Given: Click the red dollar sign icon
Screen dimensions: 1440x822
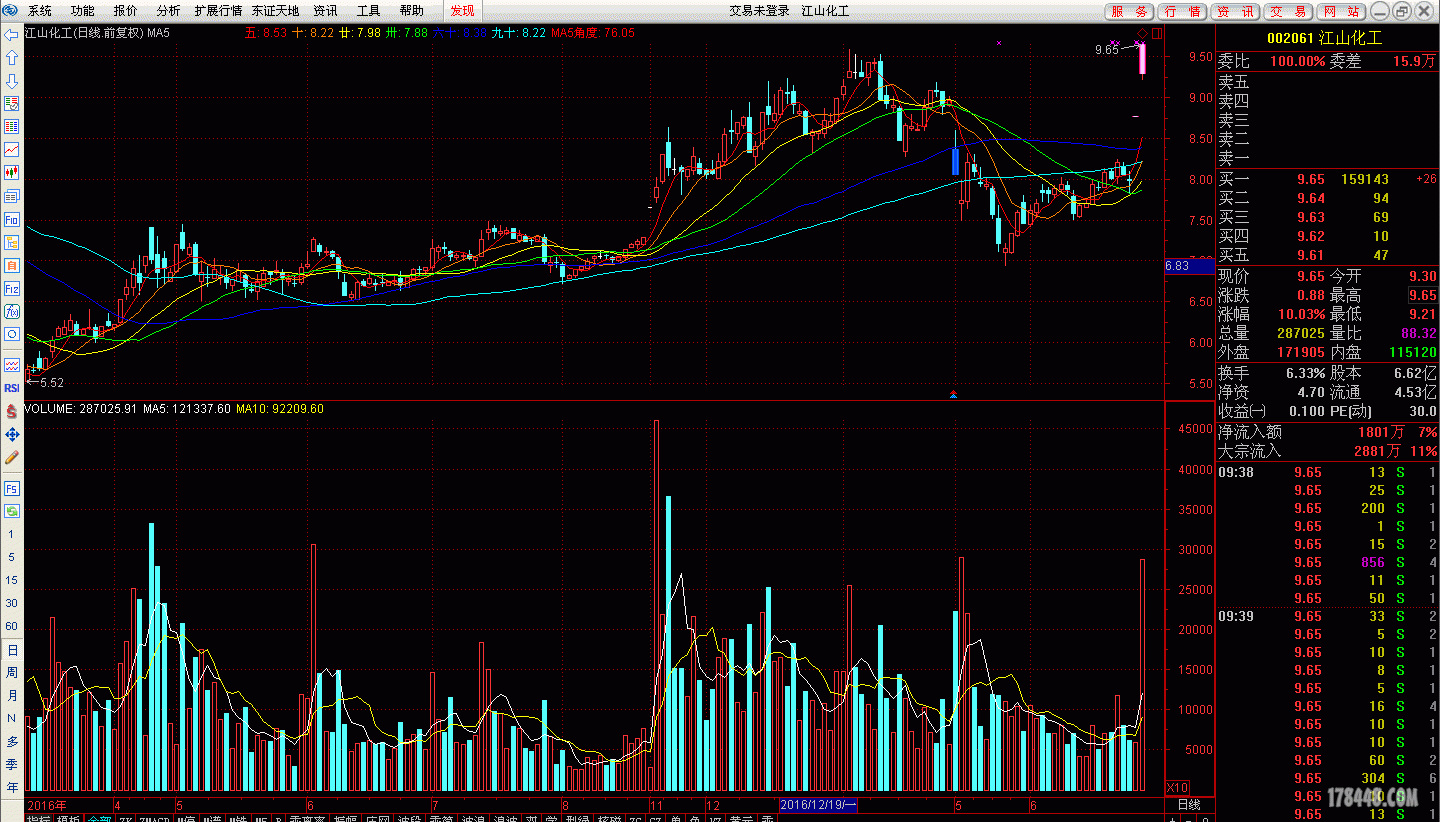Looking at the screenshot, I should [x=12, y=411].
